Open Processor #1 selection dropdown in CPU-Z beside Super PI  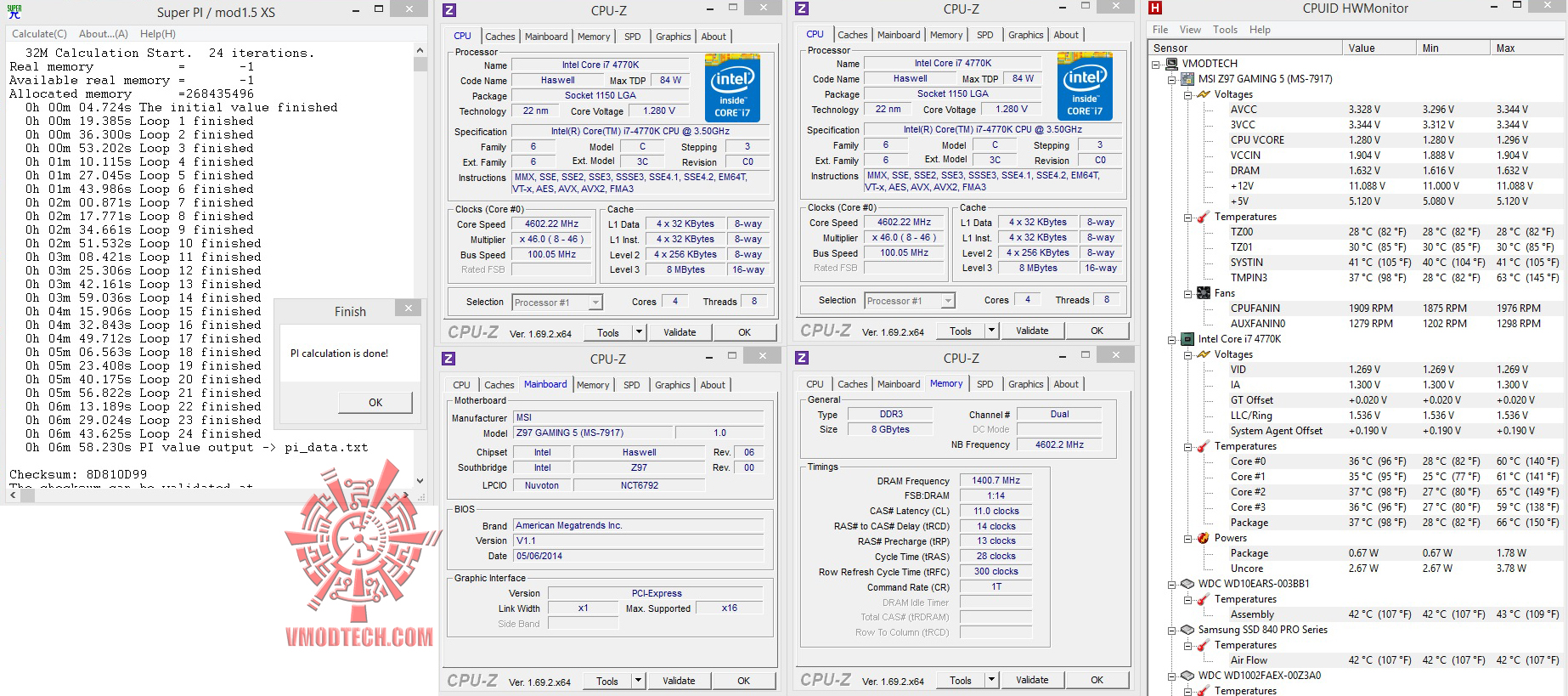[595, 303]
